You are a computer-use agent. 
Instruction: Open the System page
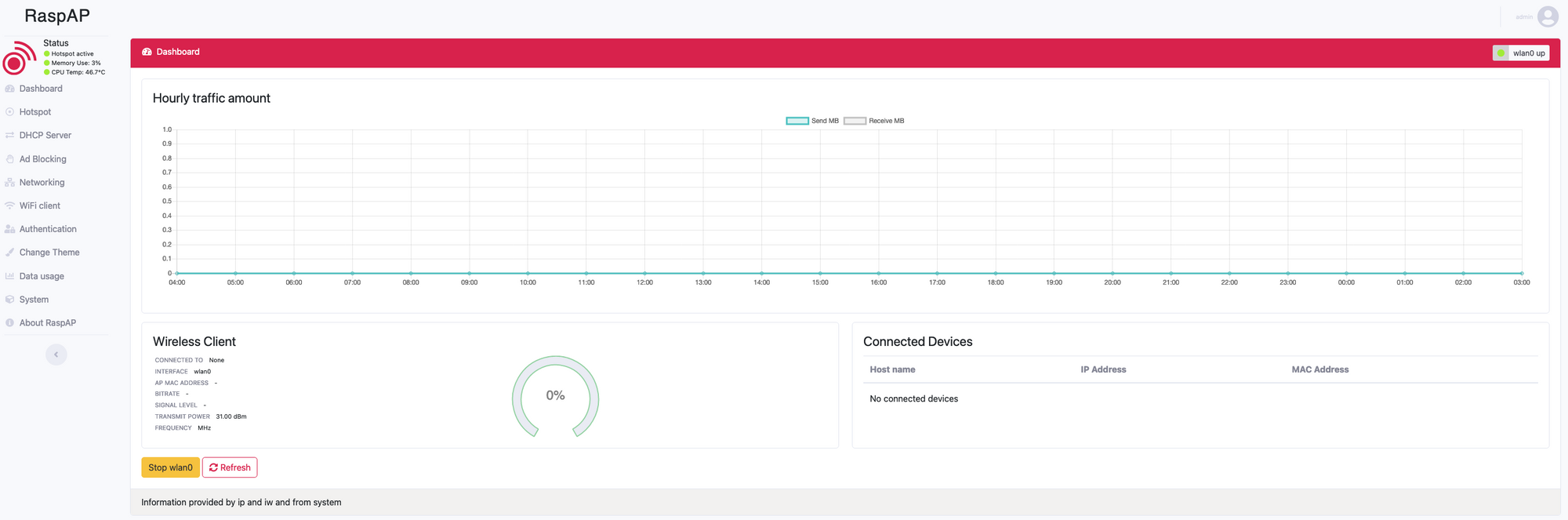click(x=34, y=300)
